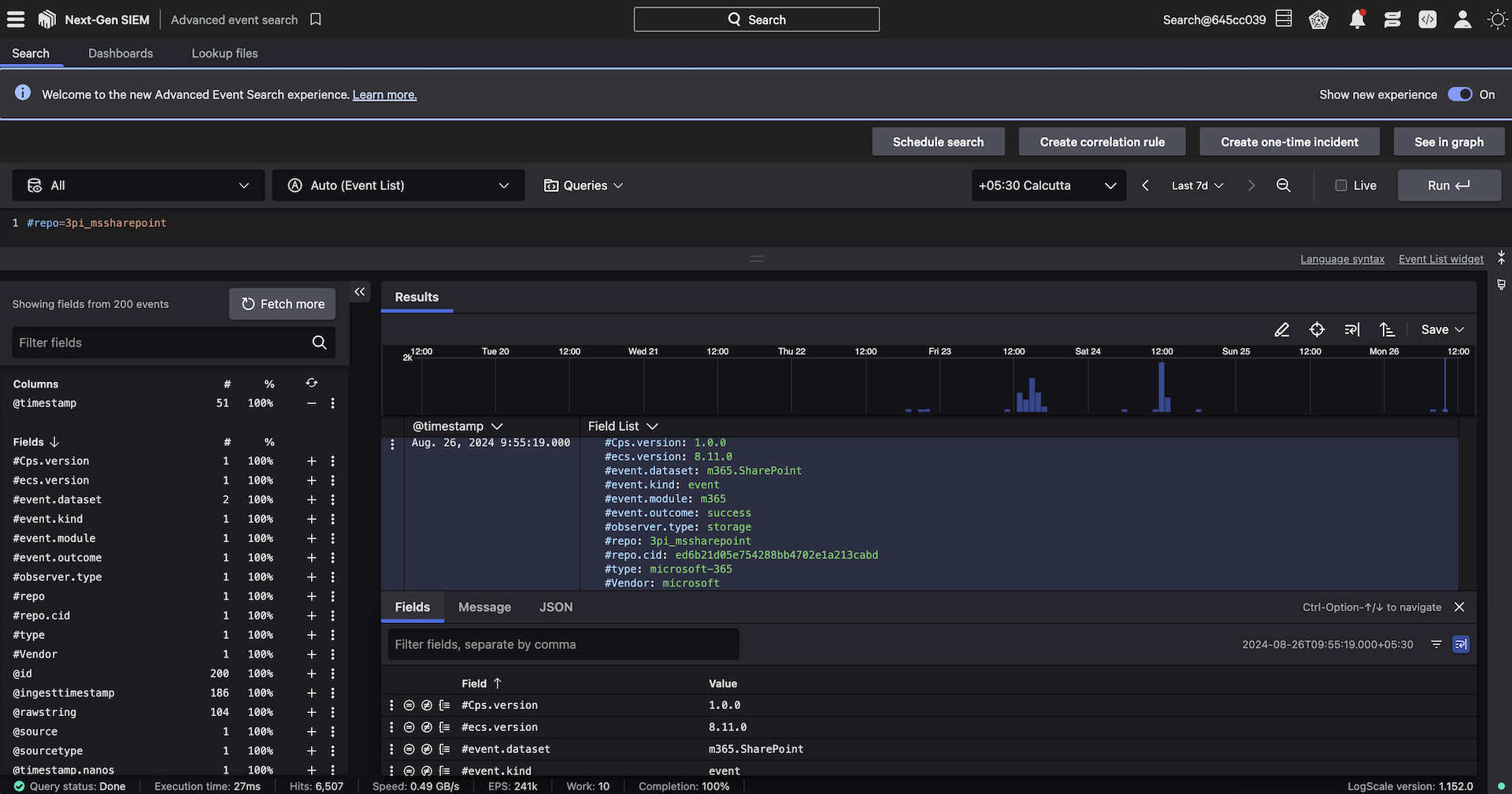Click the Create correlation rule button

pos(1102,142)
